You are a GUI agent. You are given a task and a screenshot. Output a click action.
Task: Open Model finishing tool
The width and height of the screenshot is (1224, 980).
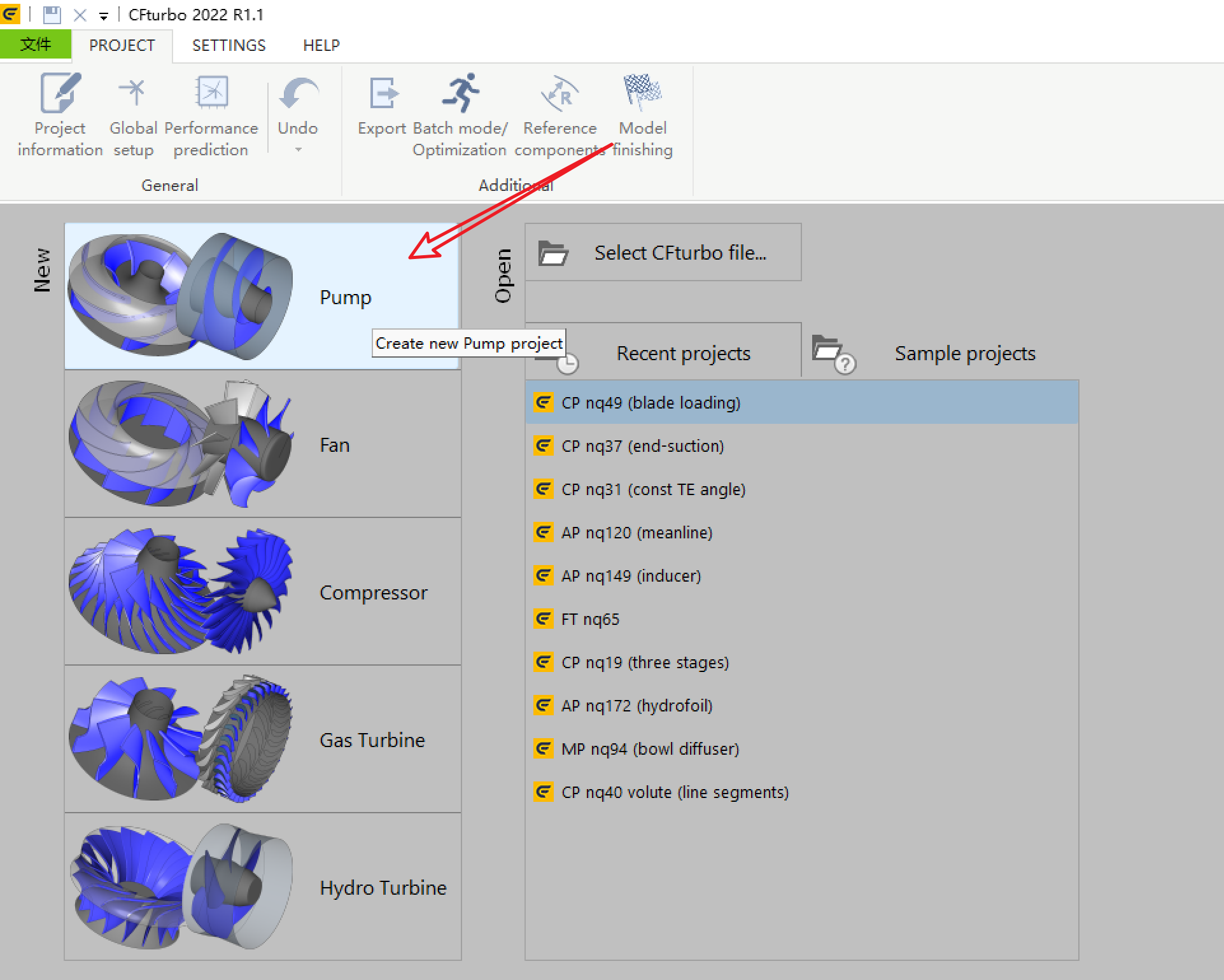(643, 115)
